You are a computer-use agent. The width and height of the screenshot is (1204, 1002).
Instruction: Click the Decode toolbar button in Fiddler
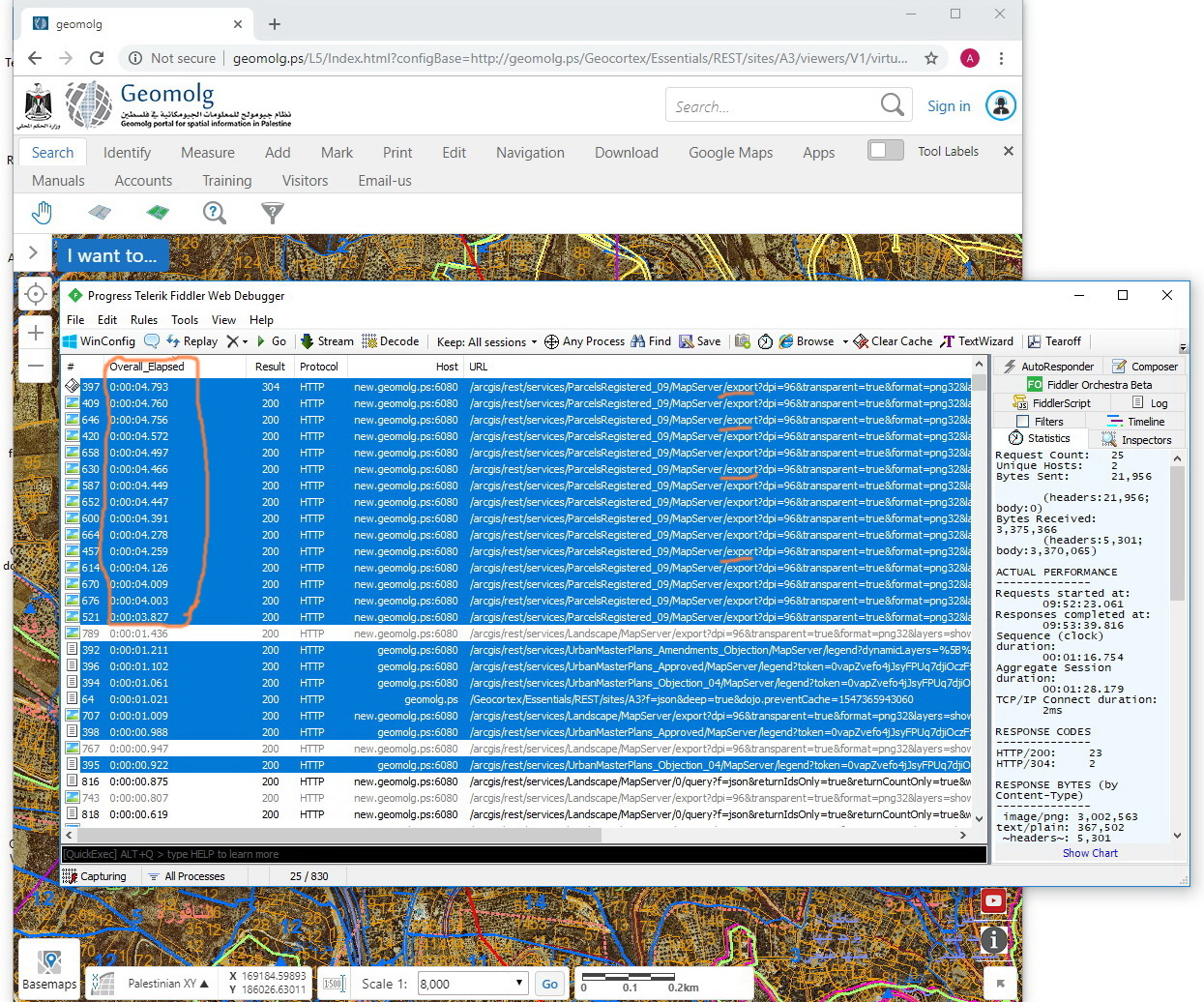[391, 341]
